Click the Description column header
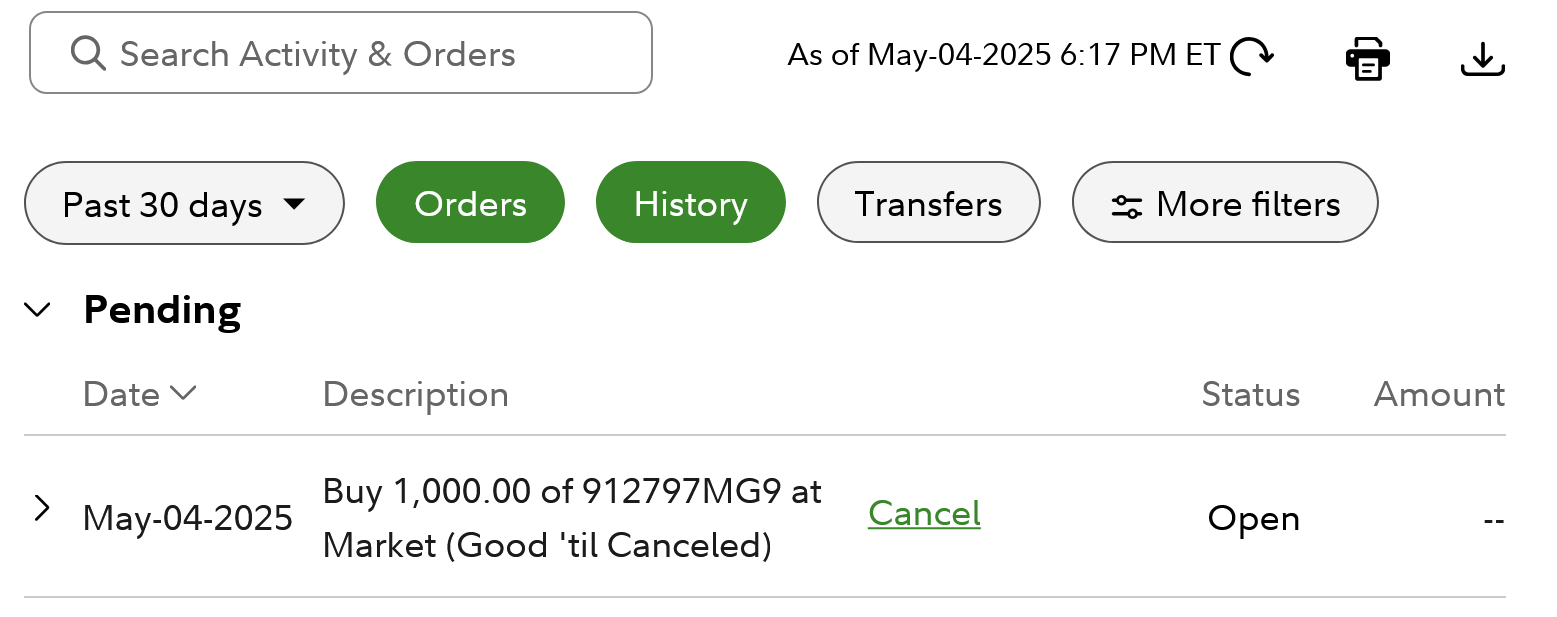 416,394
